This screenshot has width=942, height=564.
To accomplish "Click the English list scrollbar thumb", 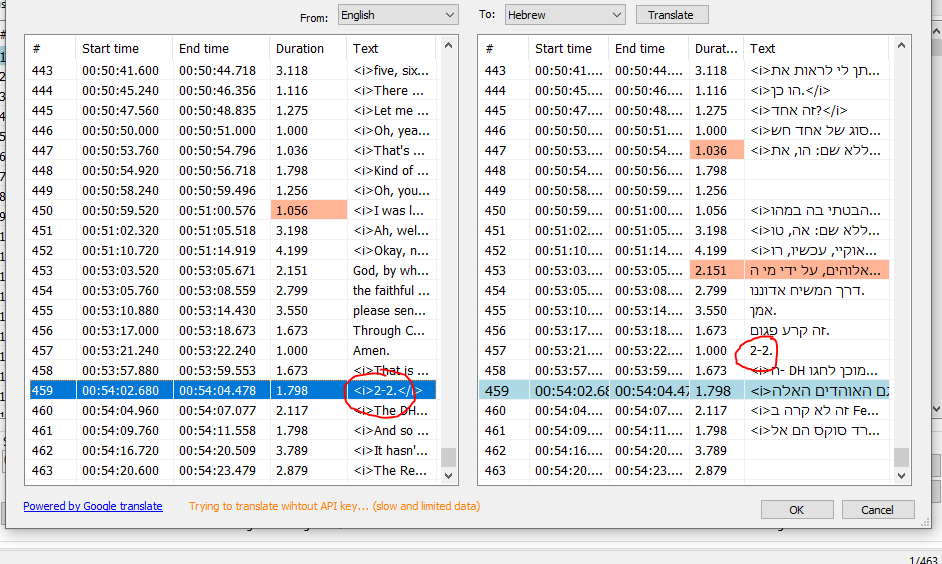I will [x=448, y=457].
